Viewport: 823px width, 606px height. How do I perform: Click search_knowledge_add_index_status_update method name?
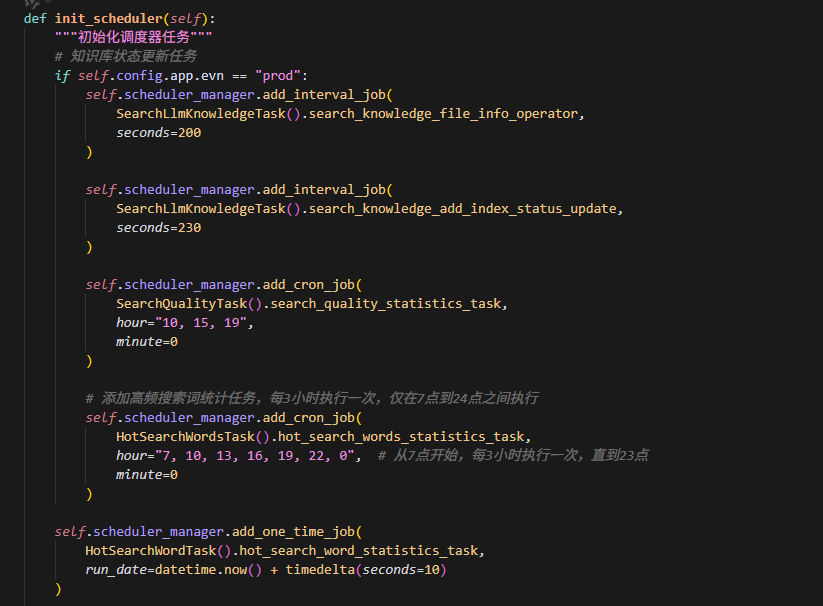click(462, 209)
